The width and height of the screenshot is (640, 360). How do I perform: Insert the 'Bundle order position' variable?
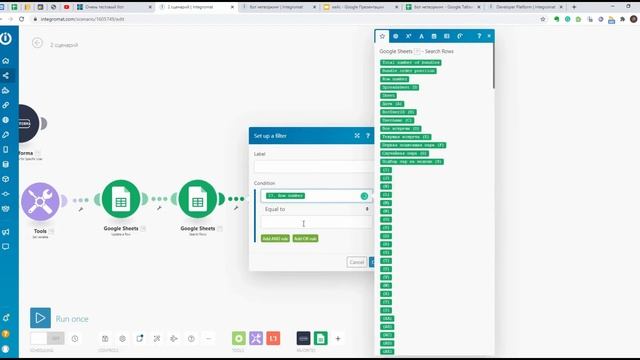coord(408,71)
